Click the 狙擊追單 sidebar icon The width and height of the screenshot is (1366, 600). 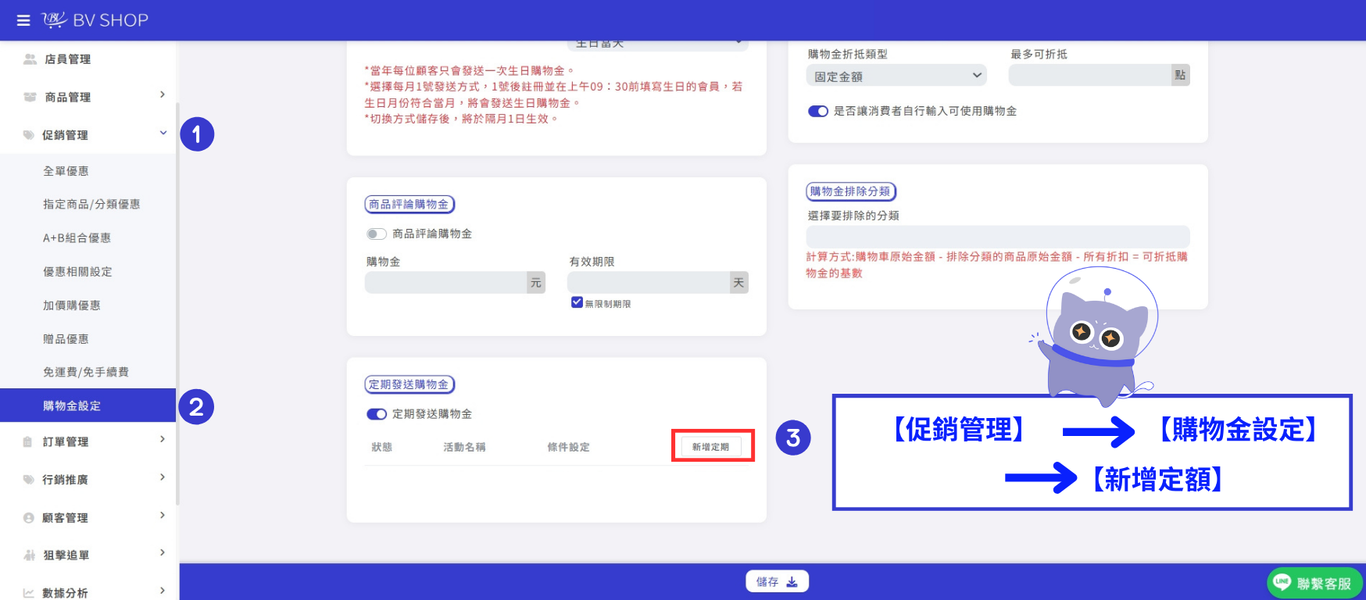tap(28, 555)
